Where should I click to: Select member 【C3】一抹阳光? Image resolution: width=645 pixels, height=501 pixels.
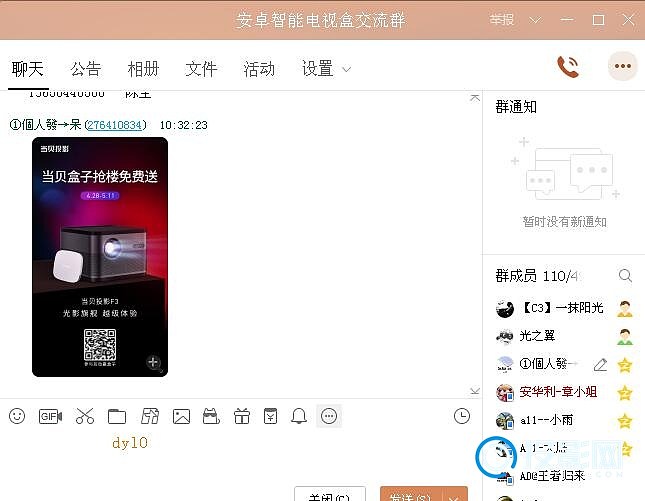pyautogui.click(x=564, y=308)
